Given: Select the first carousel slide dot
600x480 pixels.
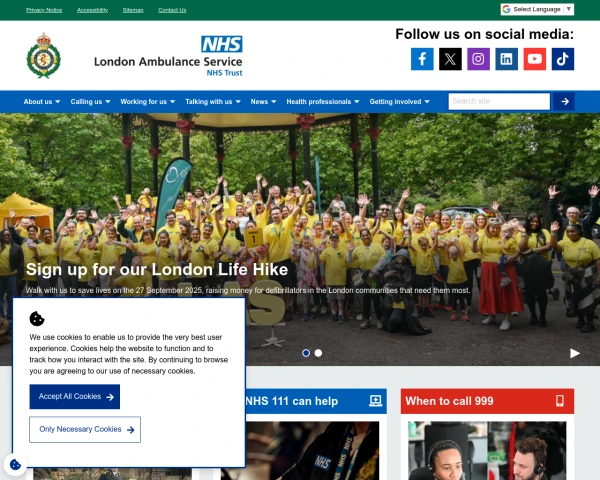Looking at the screenshot, I should tap(306, 353).
